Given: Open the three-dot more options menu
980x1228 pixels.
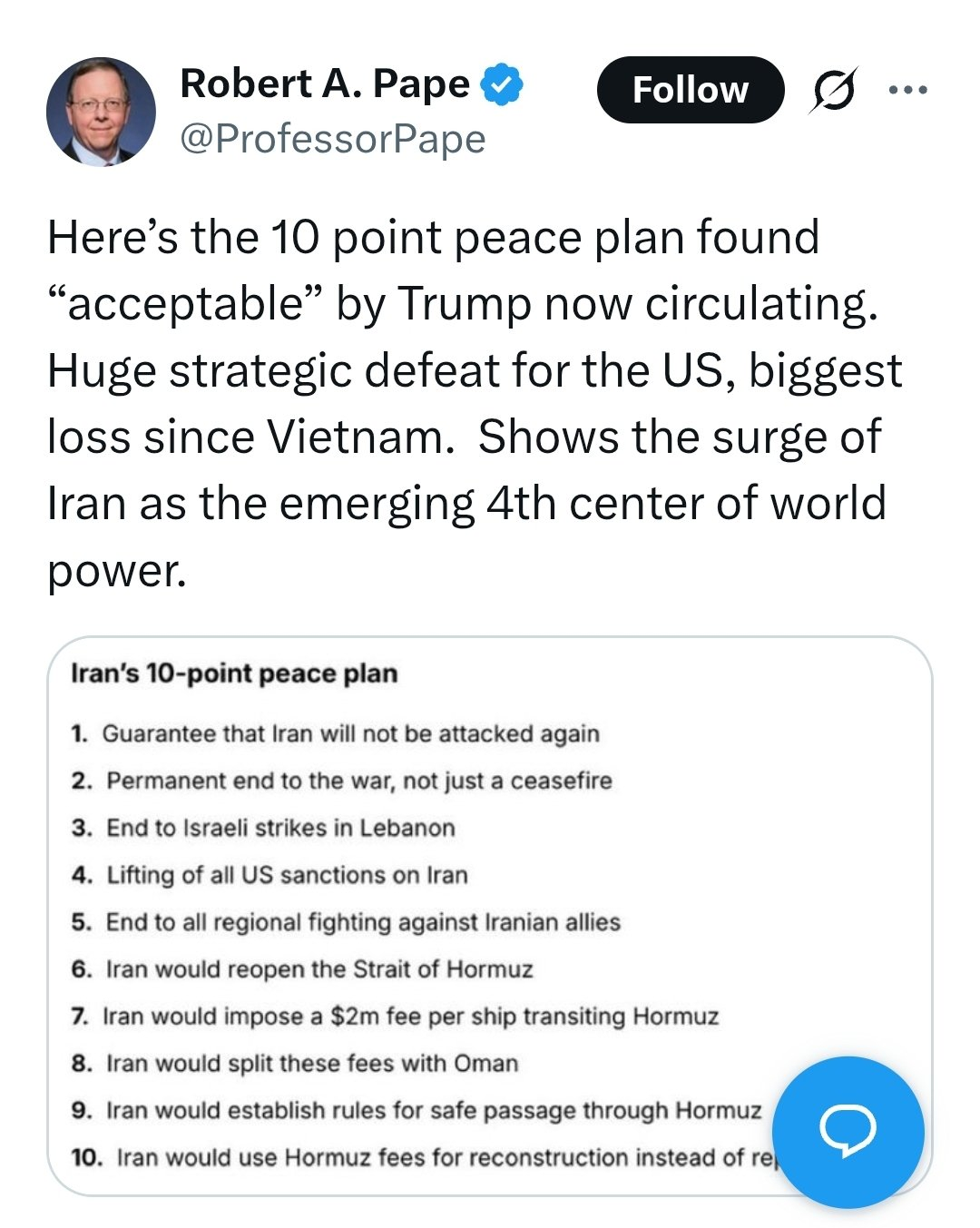Looking at the screenshot, I should pos(908,90).
